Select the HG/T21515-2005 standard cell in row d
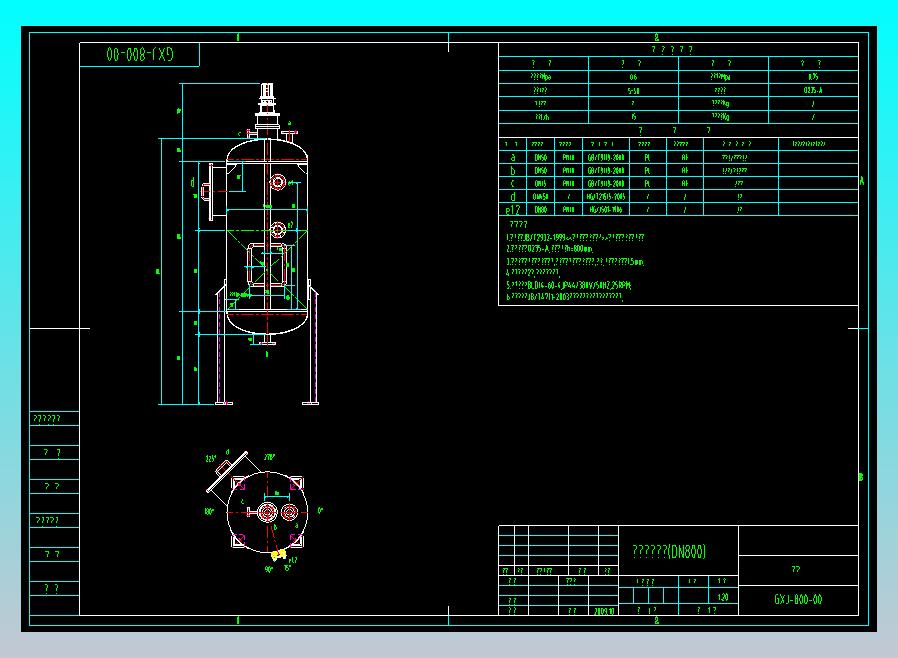Viewport: 898px width, 658px height. (x=606, y=196)
